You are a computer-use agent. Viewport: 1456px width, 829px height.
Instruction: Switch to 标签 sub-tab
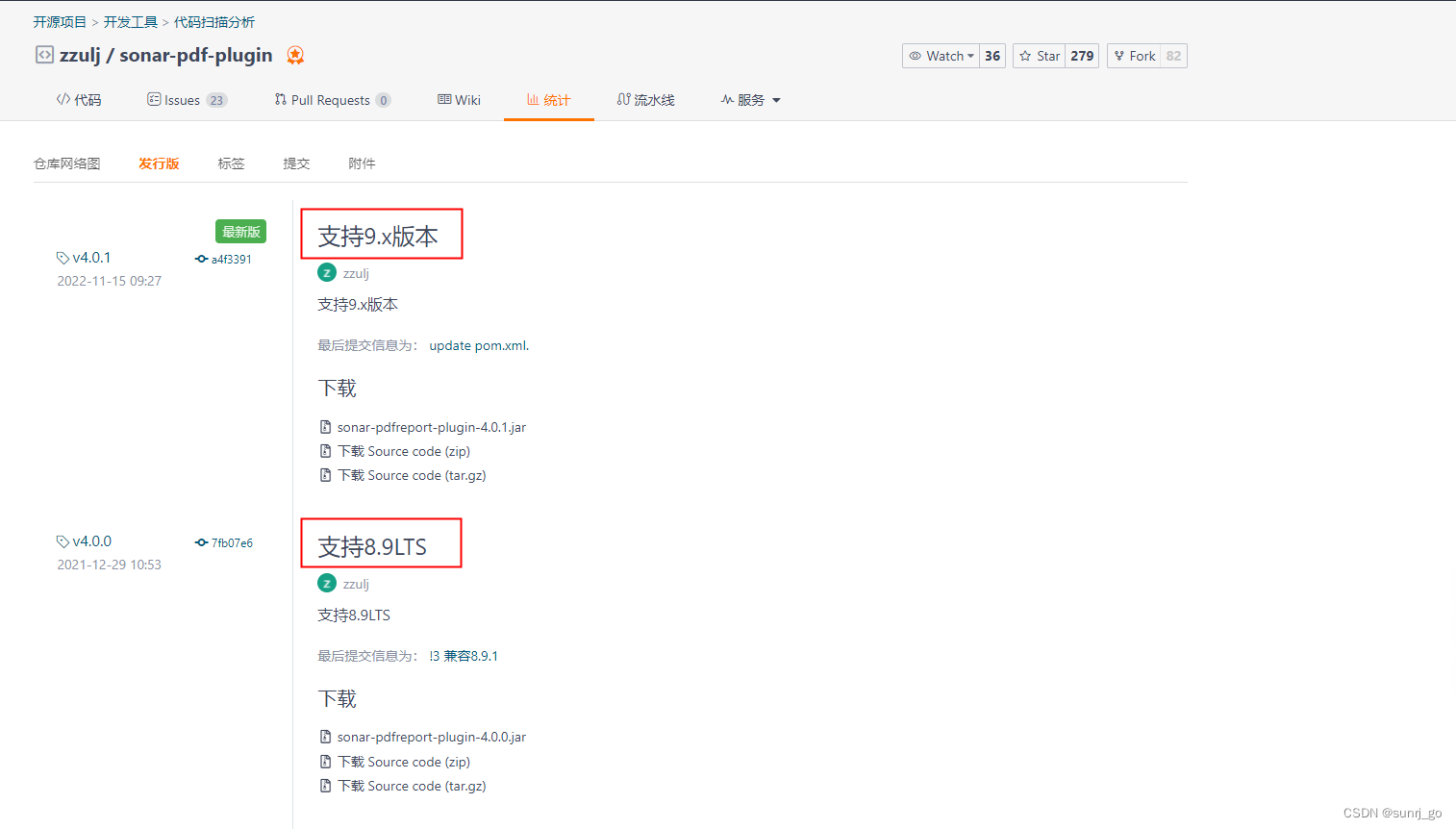pyautogui.click(x=231, y=163)
